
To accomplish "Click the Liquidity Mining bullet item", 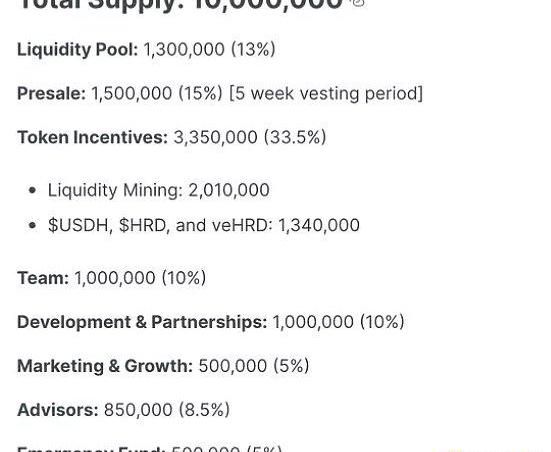I will (158, 191).
